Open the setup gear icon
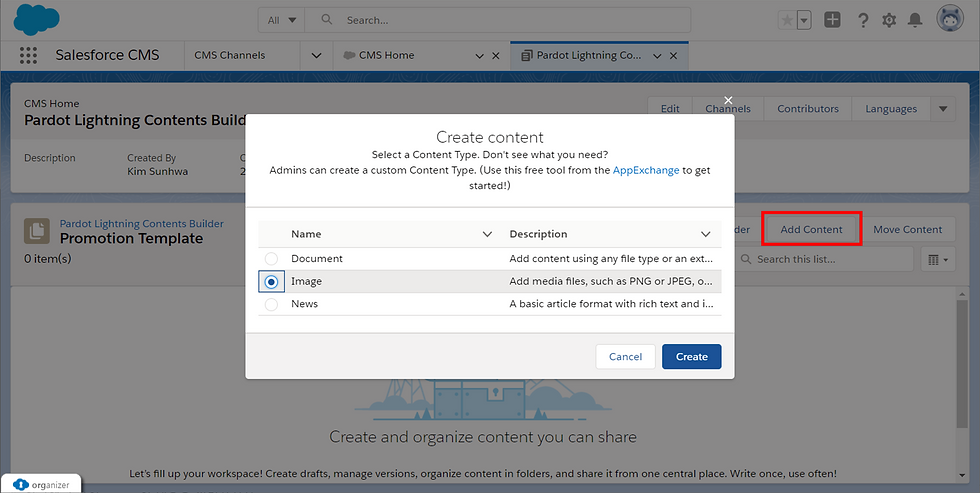The width and height of the screenshot is (980, 493). click(889, 20)
